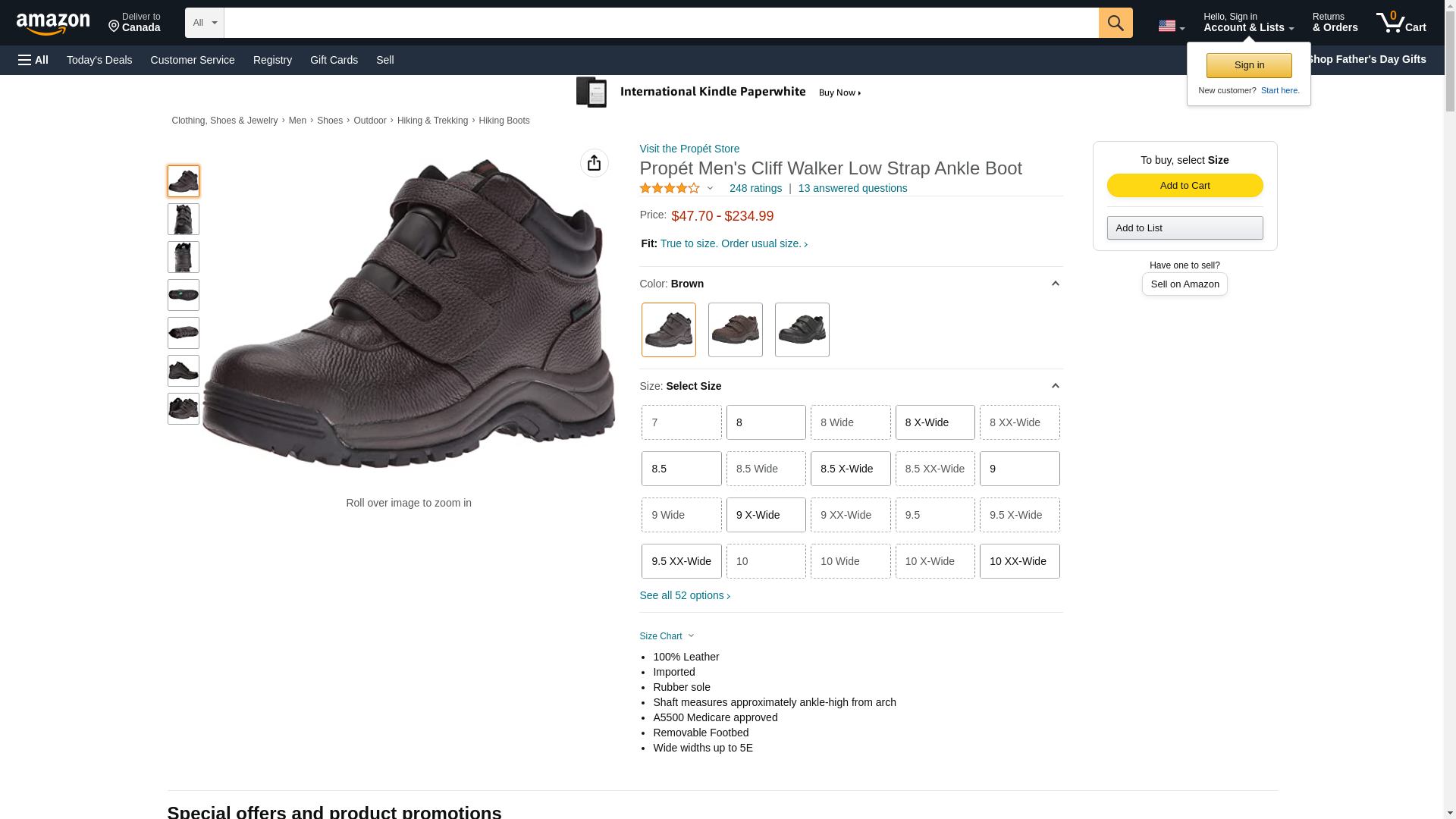The width and height of the screenshot is (1456, 819).
Task: Open the All hamburger menu
Action: point(33,60)
